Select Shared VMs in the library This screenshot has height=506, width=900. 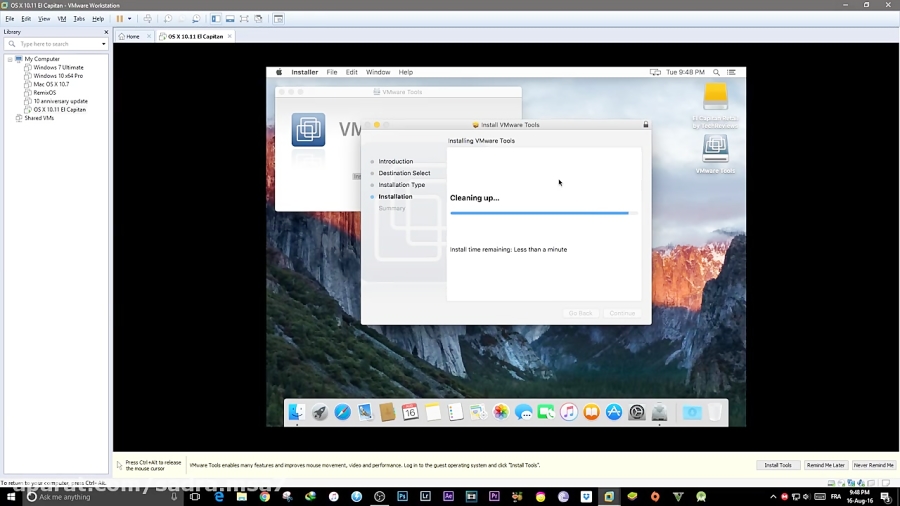pyautogui.click(x=39, y=118)
